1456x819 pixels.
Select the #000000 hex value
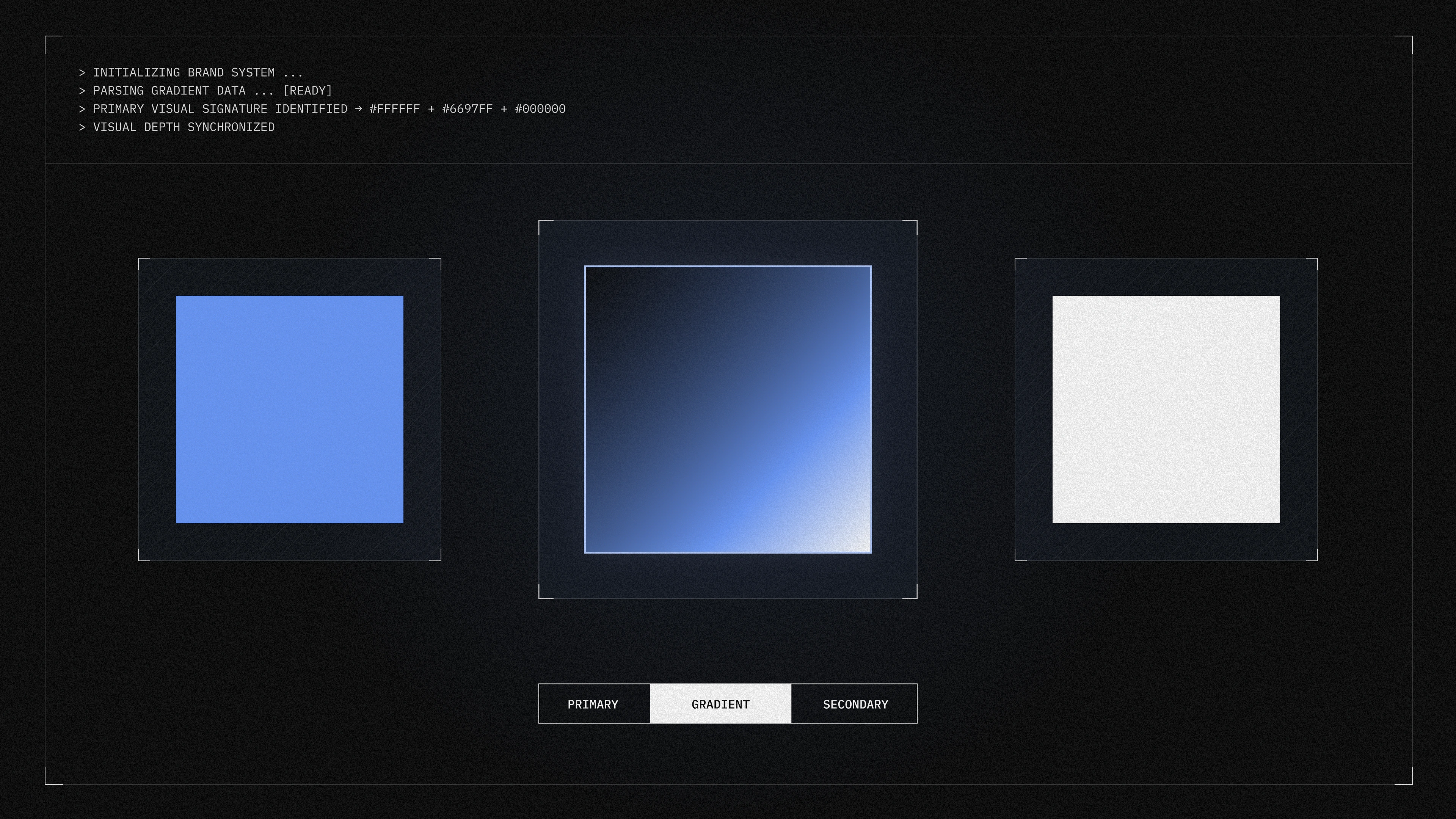pyautogui.click(x=540, y=109)
